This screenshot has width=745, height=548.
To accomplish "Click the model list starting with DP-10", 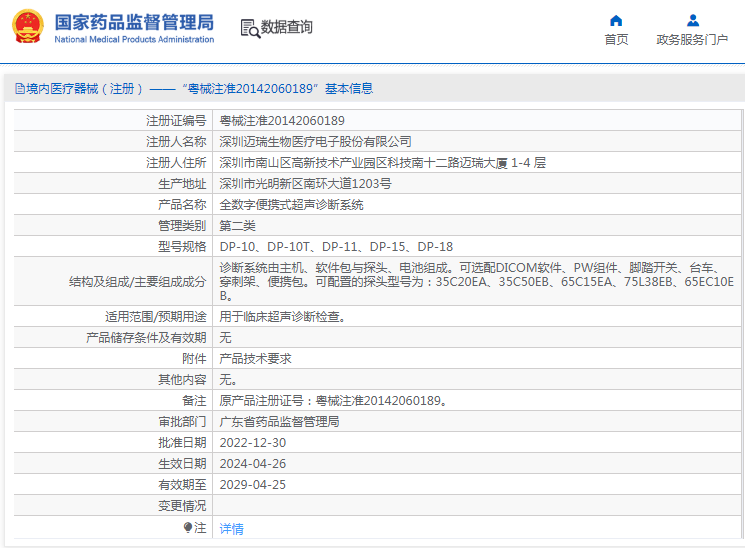I will (x=336, y=247).
